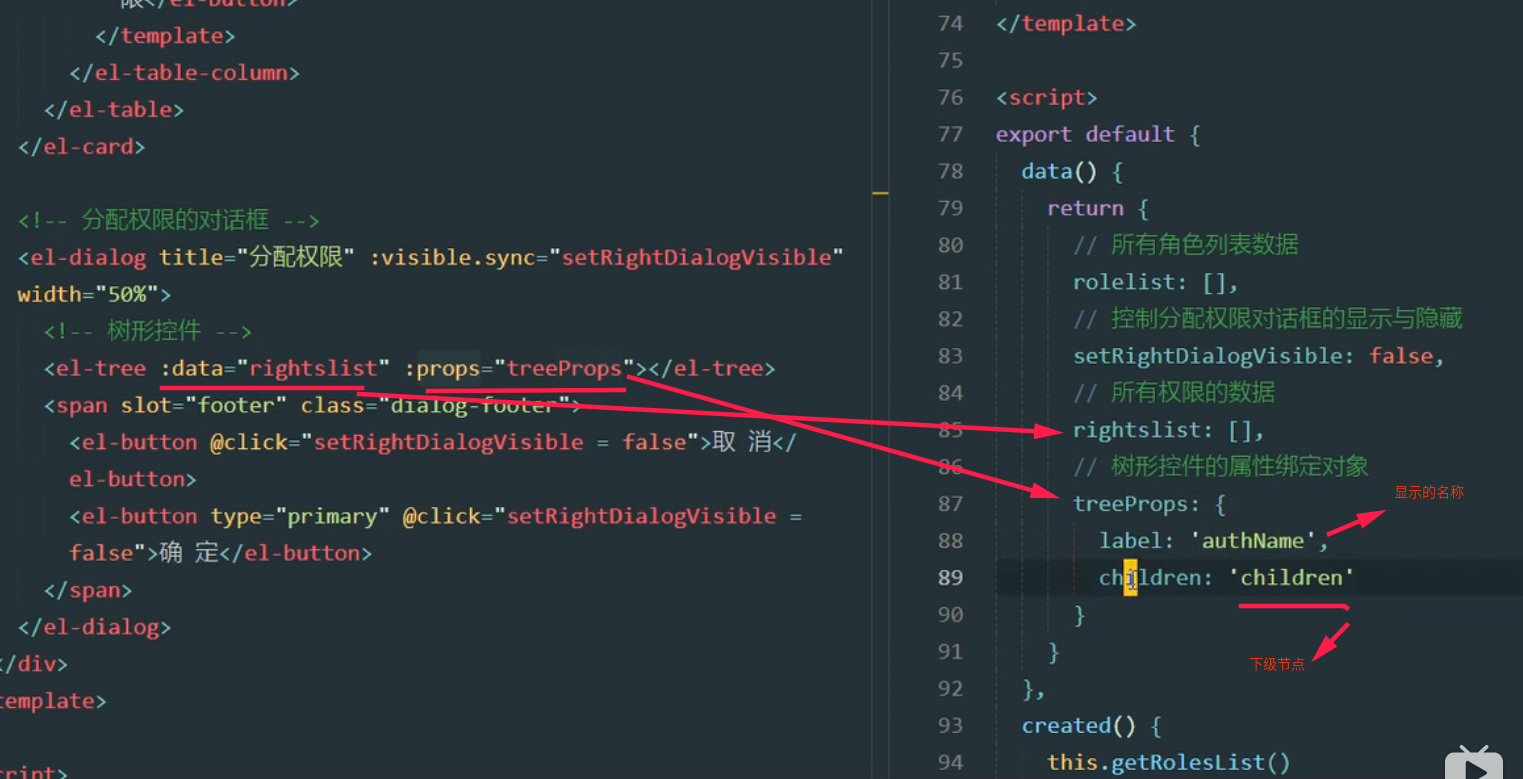
Task: Click the 'children' string value on line 89
Action: (1292, 578)
